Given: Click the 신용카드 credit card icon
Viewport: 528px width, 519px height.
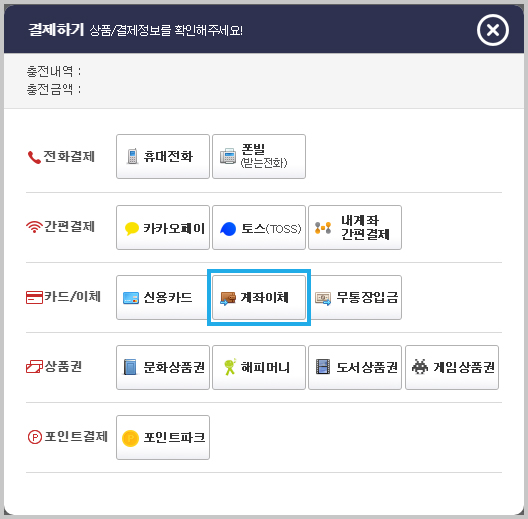Looking at the screenshot, I should [x=131, y=298].
